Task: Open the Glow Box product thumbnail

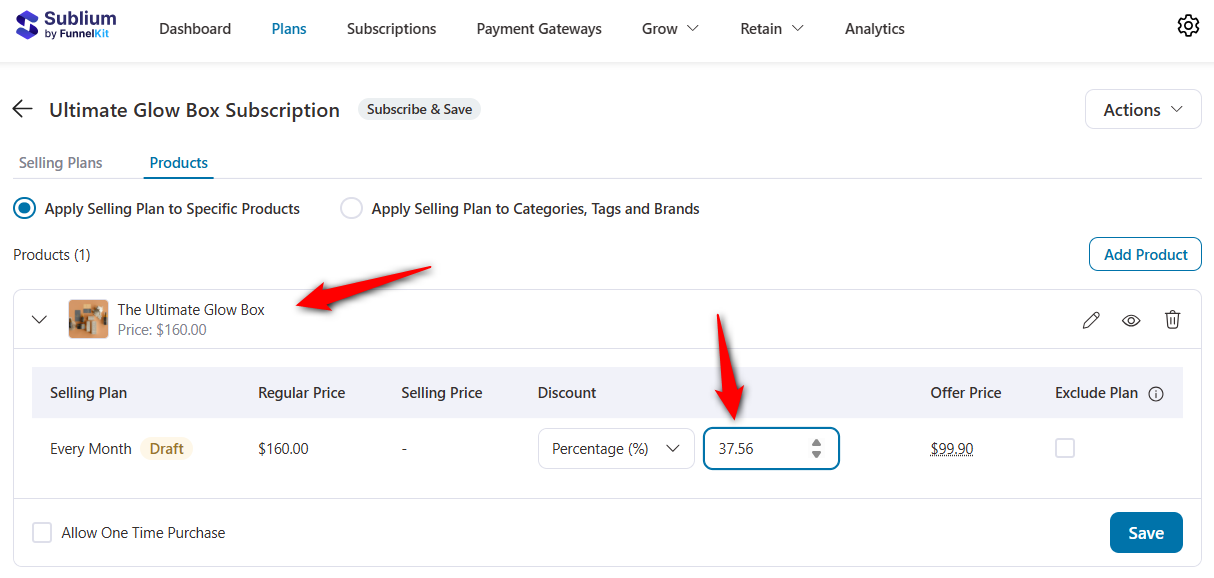Action: click(x=88, y=319)
